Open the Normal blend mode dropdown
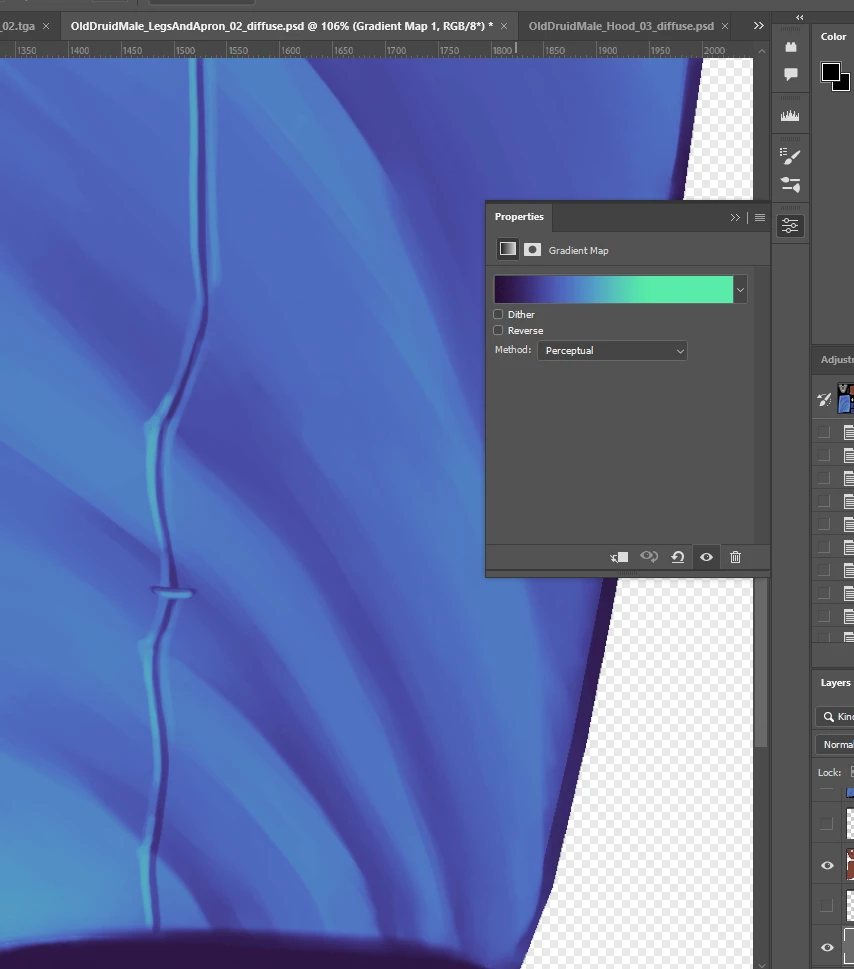 tap(835, 745)
